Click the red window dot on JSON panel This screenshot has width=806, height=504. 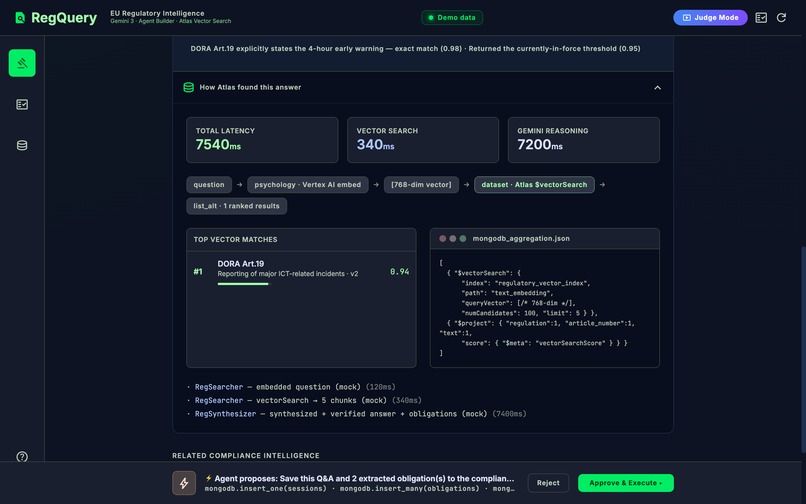coord(443,239)
